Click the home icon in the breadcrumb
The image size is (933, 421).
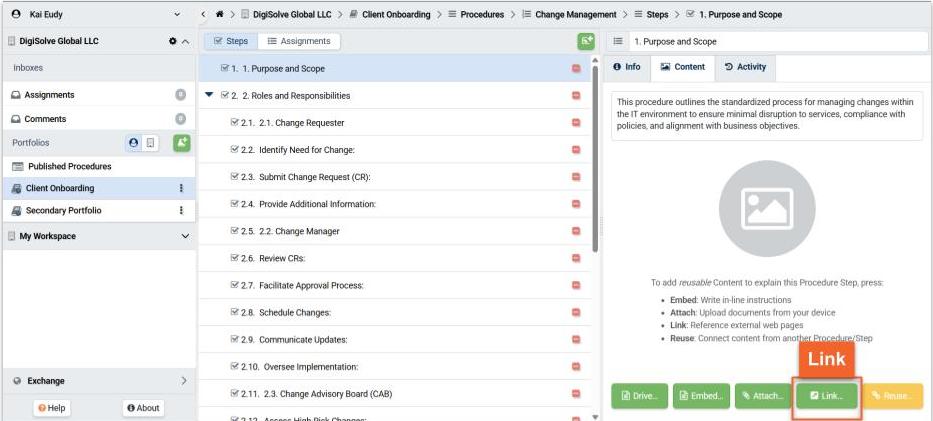(x=218, y=15)
